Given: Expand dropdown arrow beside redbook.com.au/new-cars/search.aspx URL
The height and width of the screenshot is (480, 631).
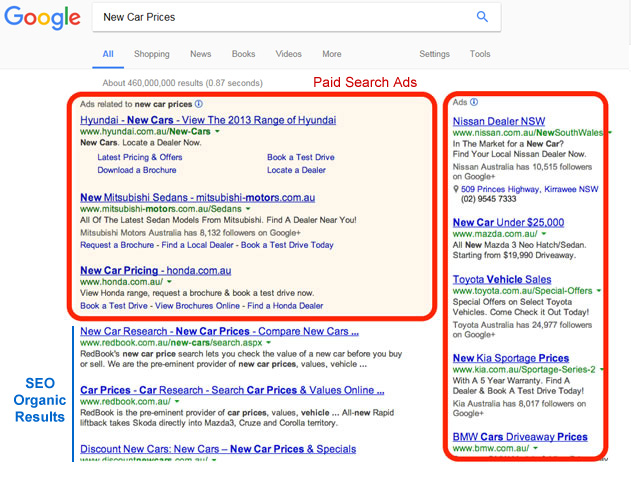Looking at the screenshot, I should tap(268, 343).
